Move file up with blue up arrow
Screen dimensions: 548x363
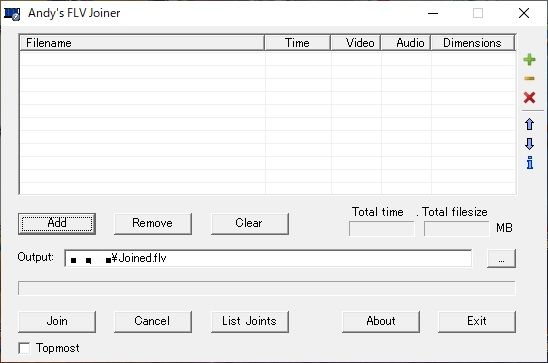click(x=529, y=124)
